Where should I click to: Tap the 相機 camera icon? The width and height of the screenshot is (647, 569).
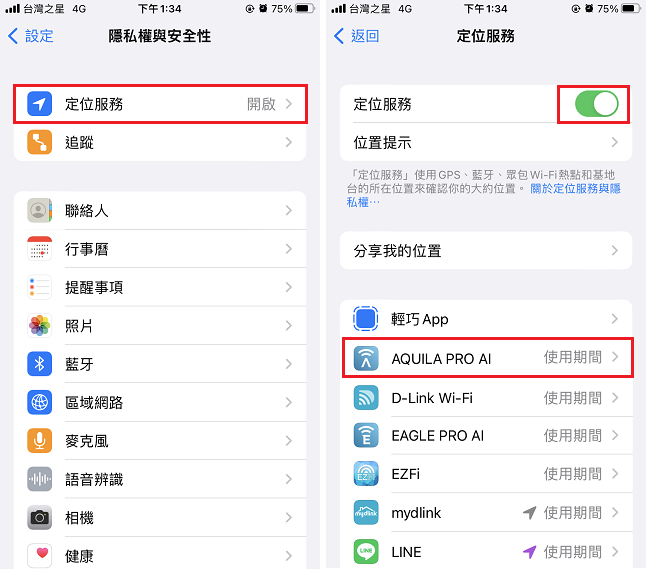(39, 517)
